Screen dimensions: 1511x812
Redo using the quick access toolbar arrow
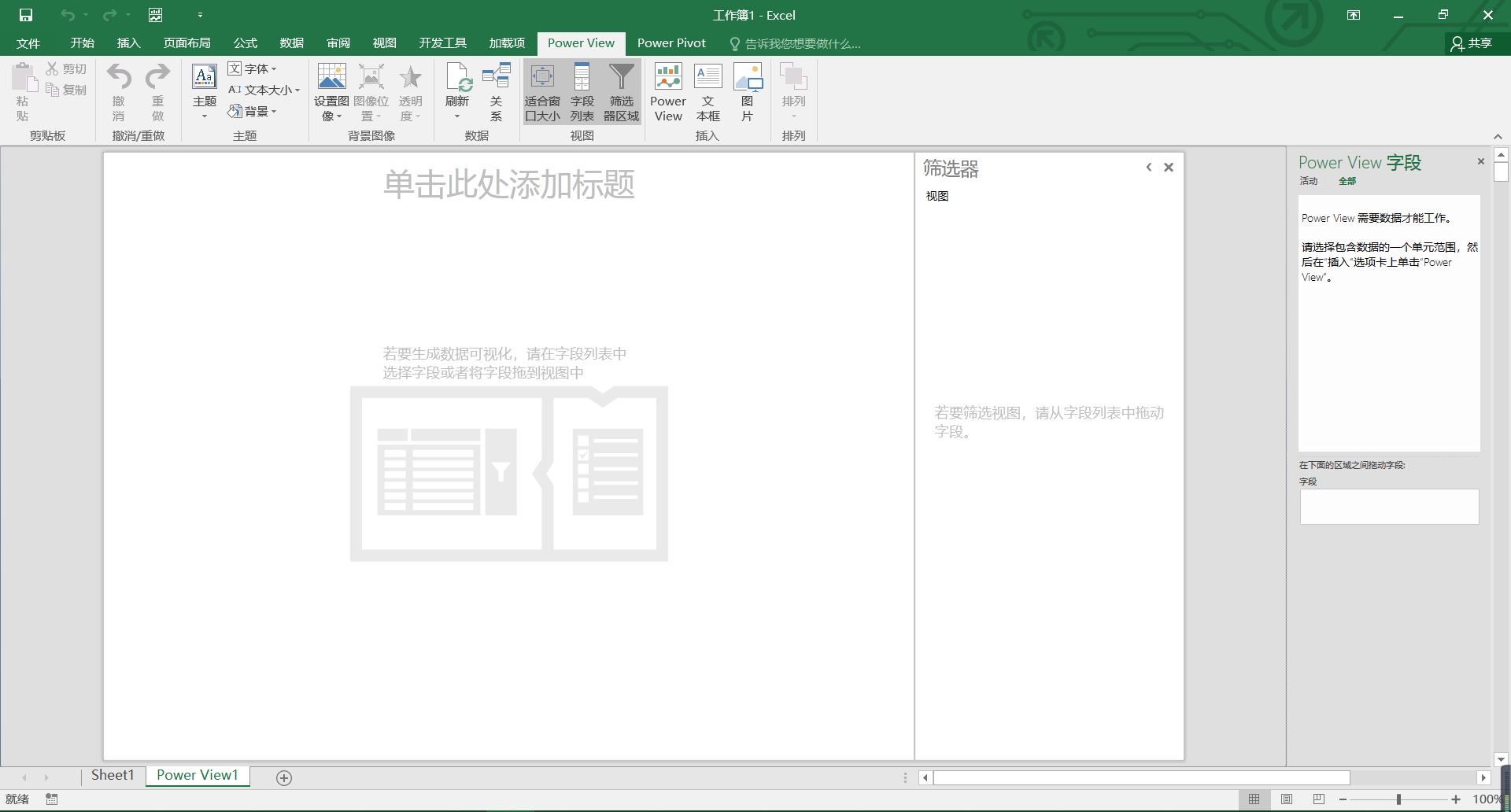click(110, 15)
